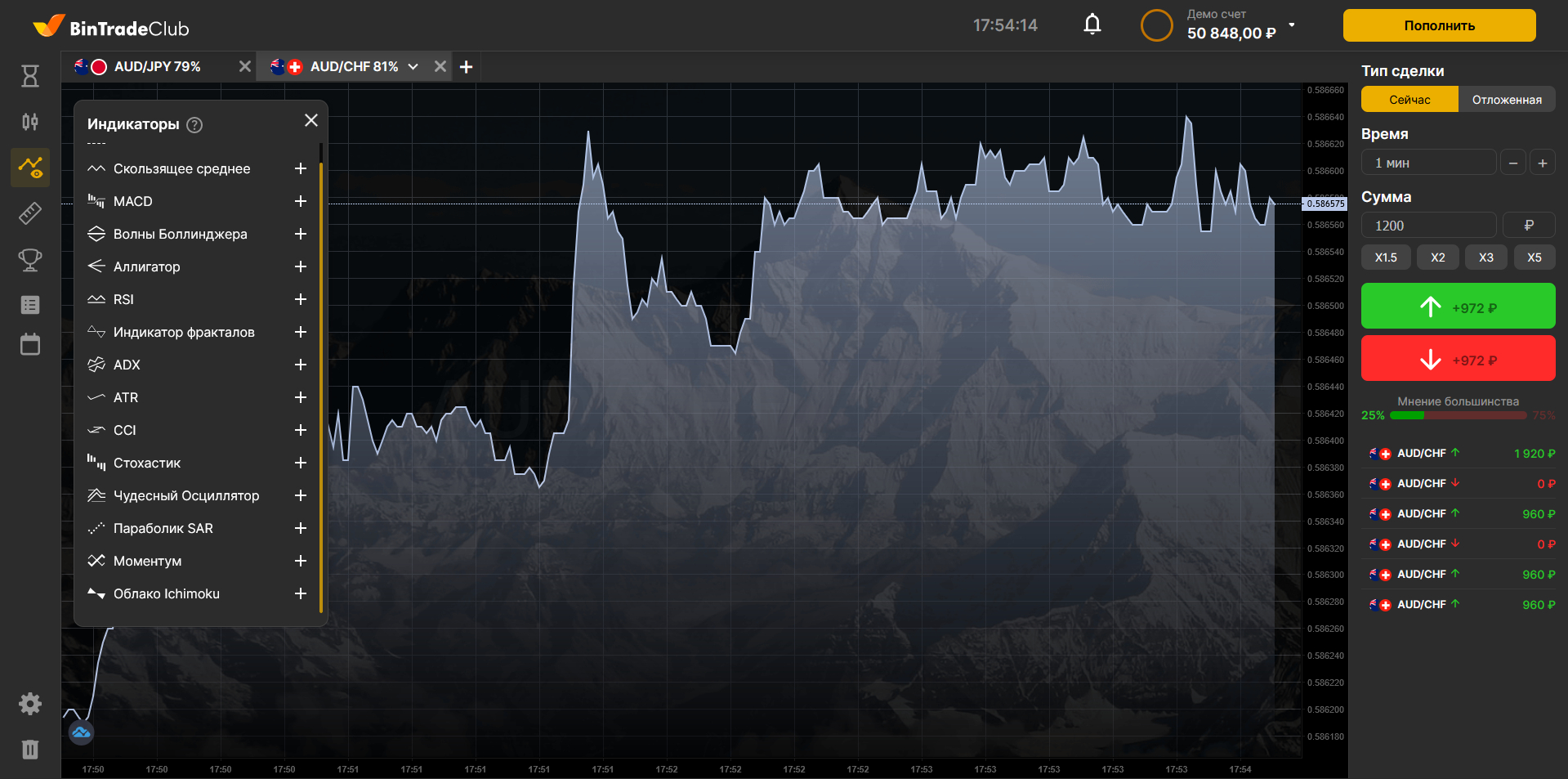Click the green up trade button
The height and width of the screenshot is (779, 1568).
1458,307
